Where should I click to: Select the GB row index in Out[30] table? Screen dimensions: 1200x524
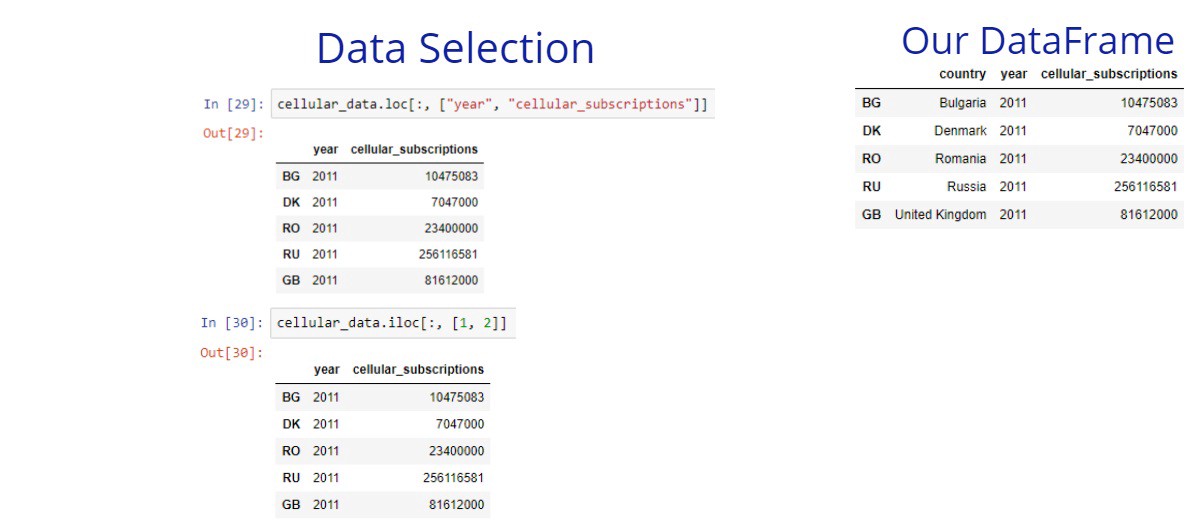(x=291, y=505)
